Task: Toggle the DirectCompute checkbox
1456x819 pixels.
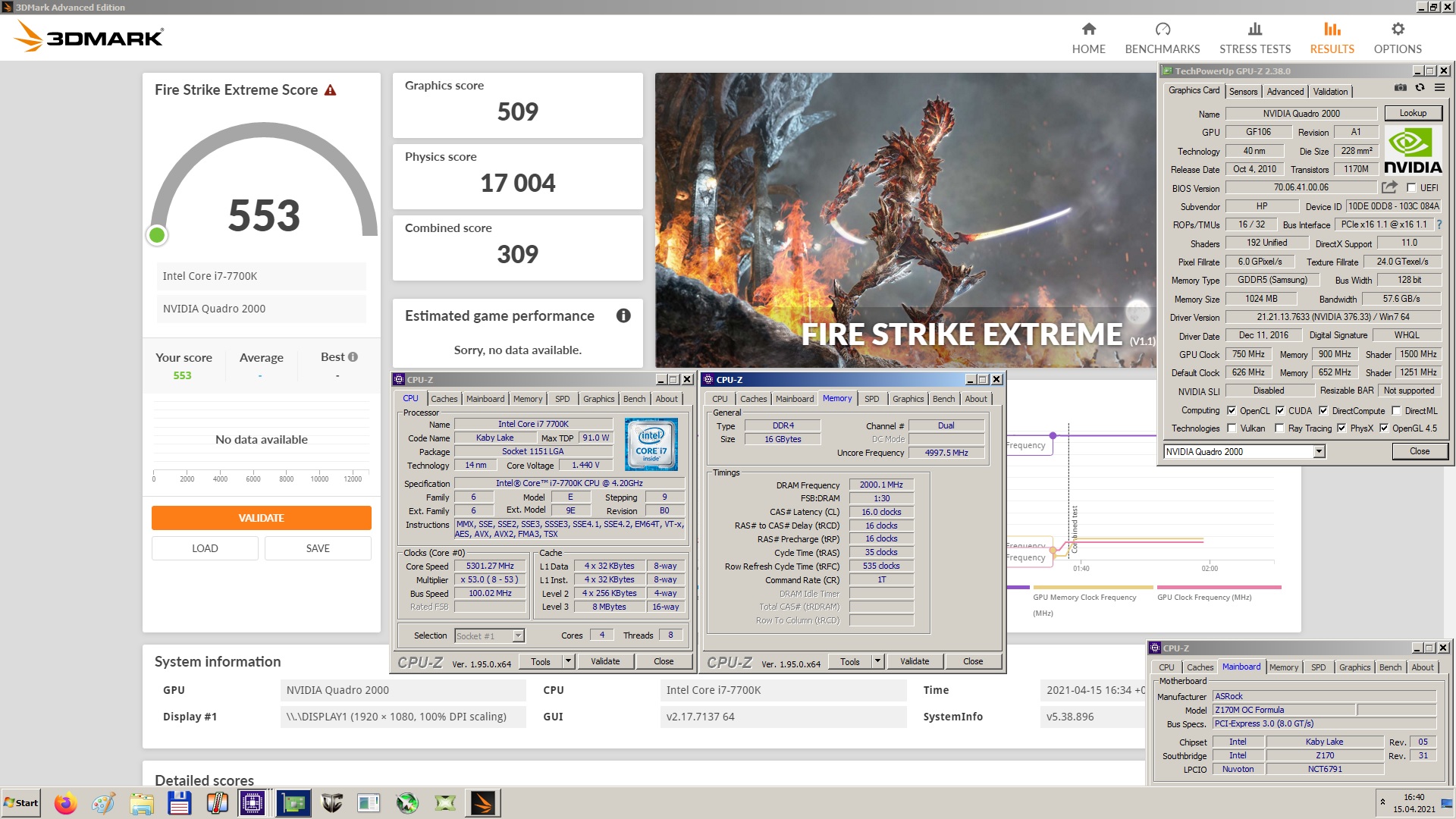Action: tap(1323, 410)
